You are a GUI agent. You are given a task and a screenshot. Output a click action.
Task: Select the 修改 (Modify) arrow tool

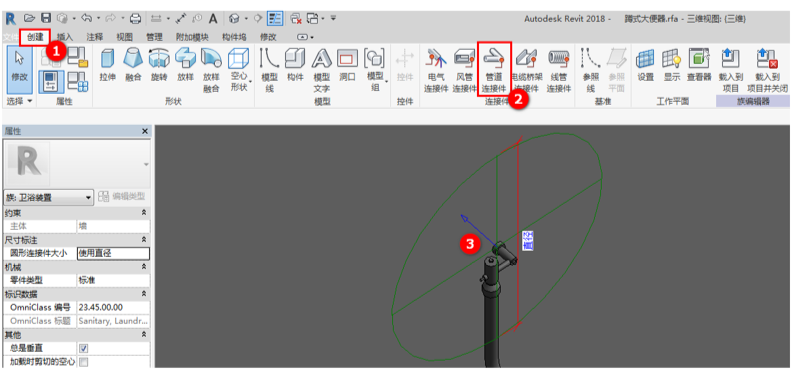coord(19,70)
